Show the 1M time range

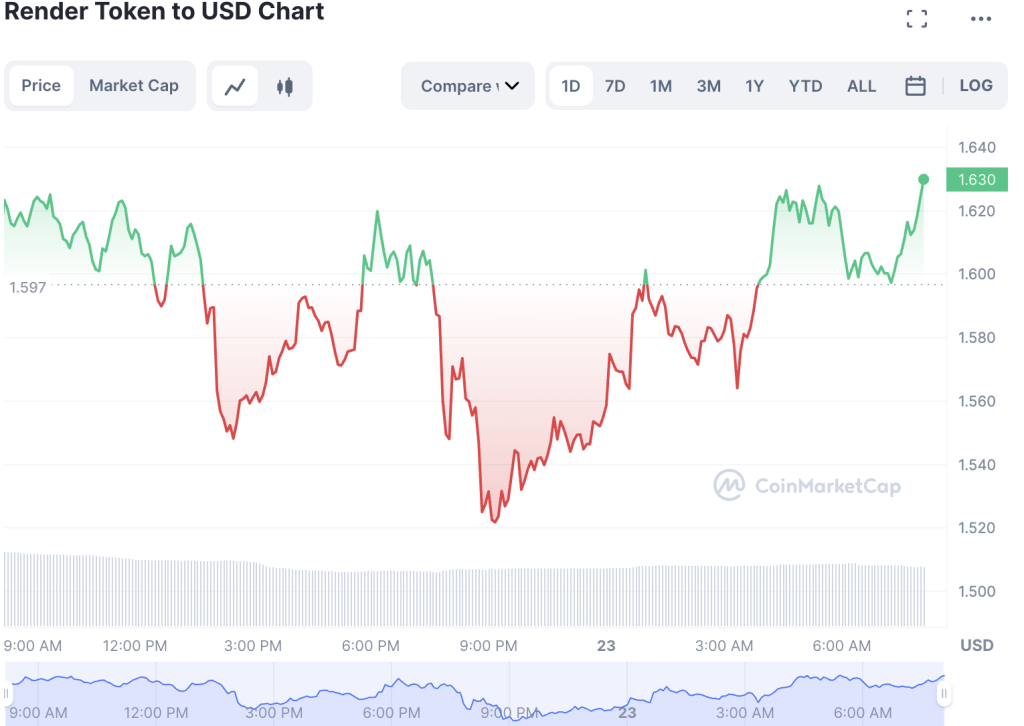661,86
